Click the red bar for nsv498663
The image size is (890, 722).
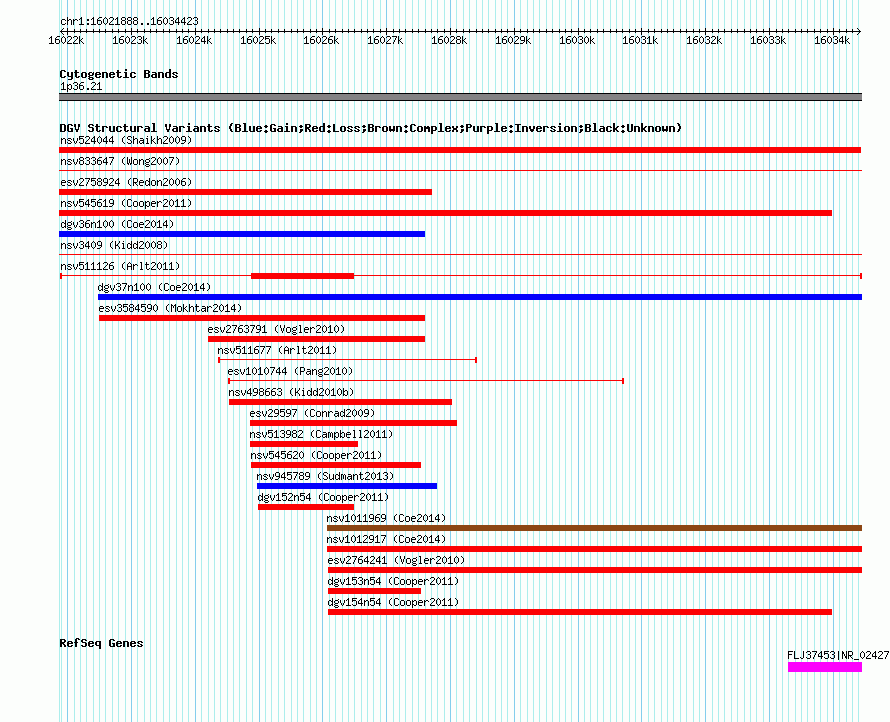click(341, 402)
